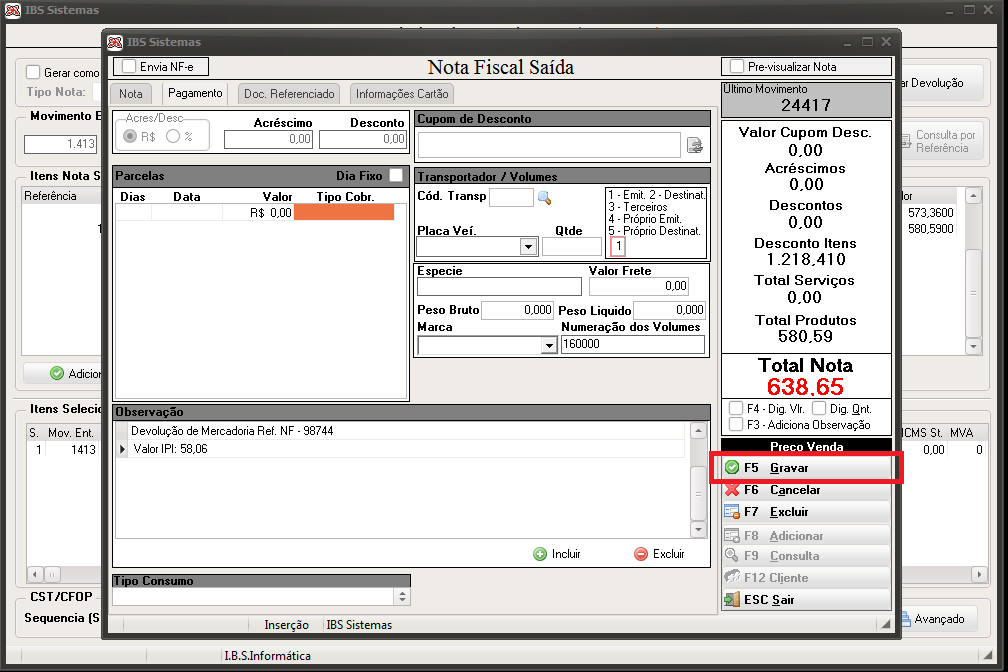Select the Informações Cartão tab
This screenshot has height=672, width=1008.
click(402, 94)
